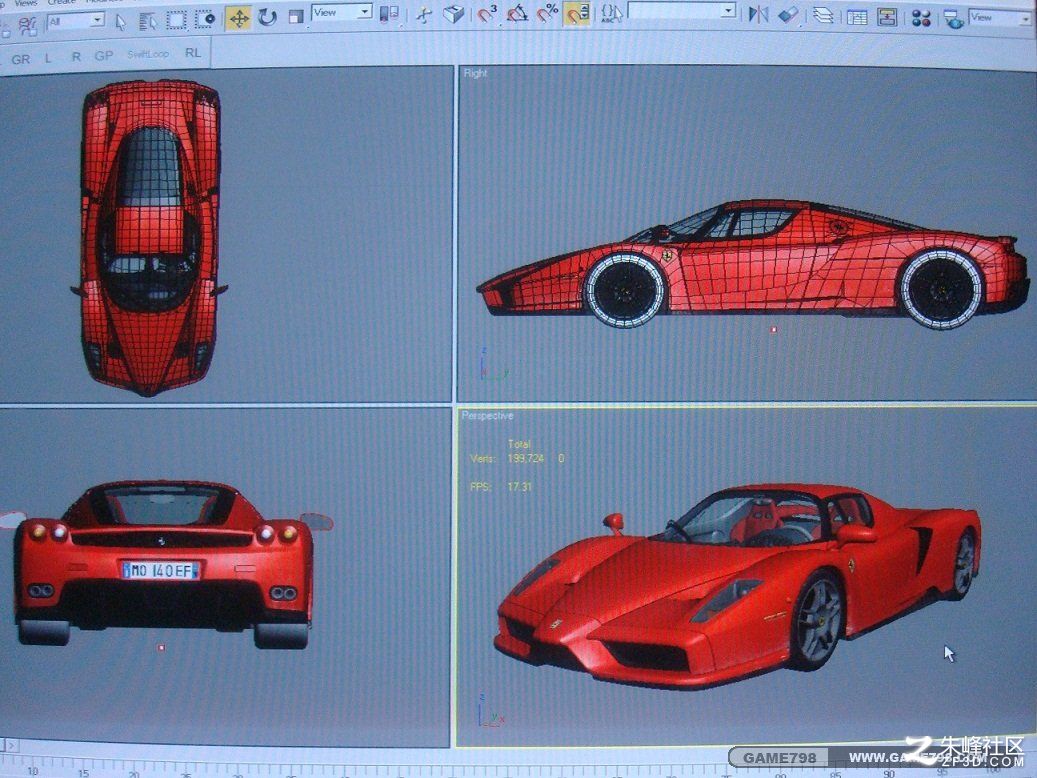1037x778 pixels.
Task: Click the timeline ruler at frame 15
Action: (83, 772)
